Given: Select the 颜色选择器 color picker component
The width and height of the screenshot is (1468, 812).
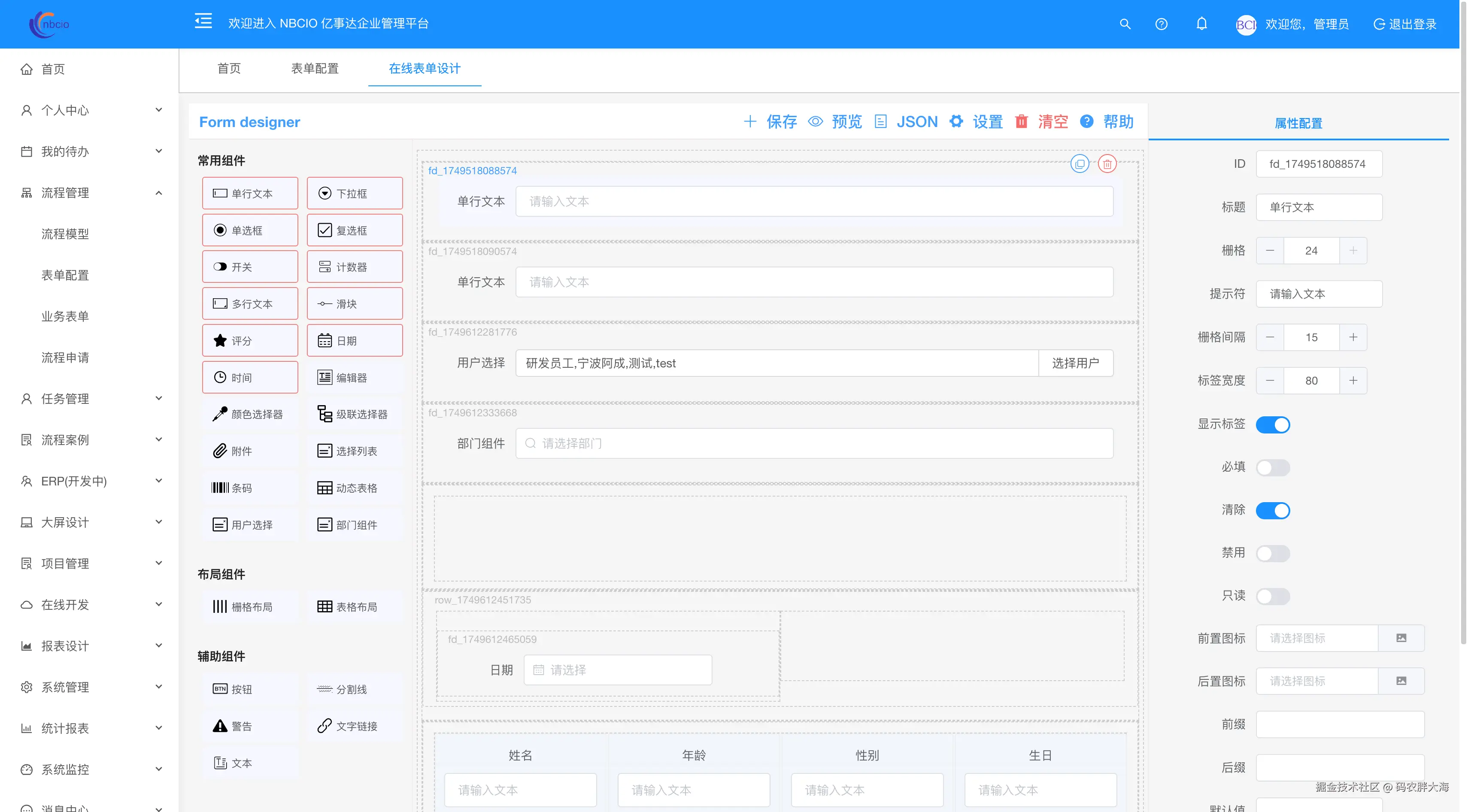Looking at the screenshot, I should click(250, 414).
